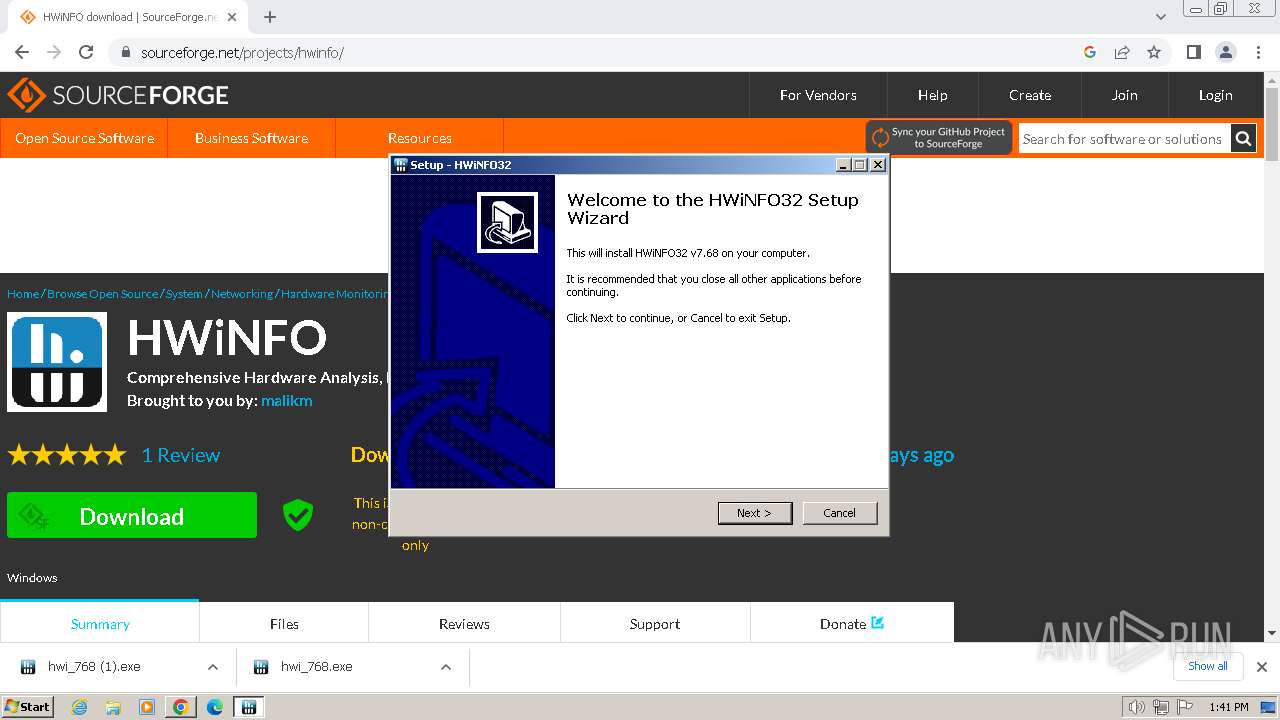
Task: Click Next in HWiNFO32 Setup wizard
Action: [x=755, y=513]
